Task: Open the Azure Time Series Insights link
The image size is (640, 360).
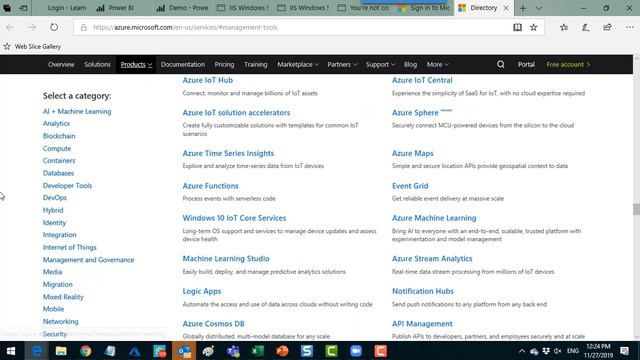Action: pyautogui.click(x=228, y=153)
